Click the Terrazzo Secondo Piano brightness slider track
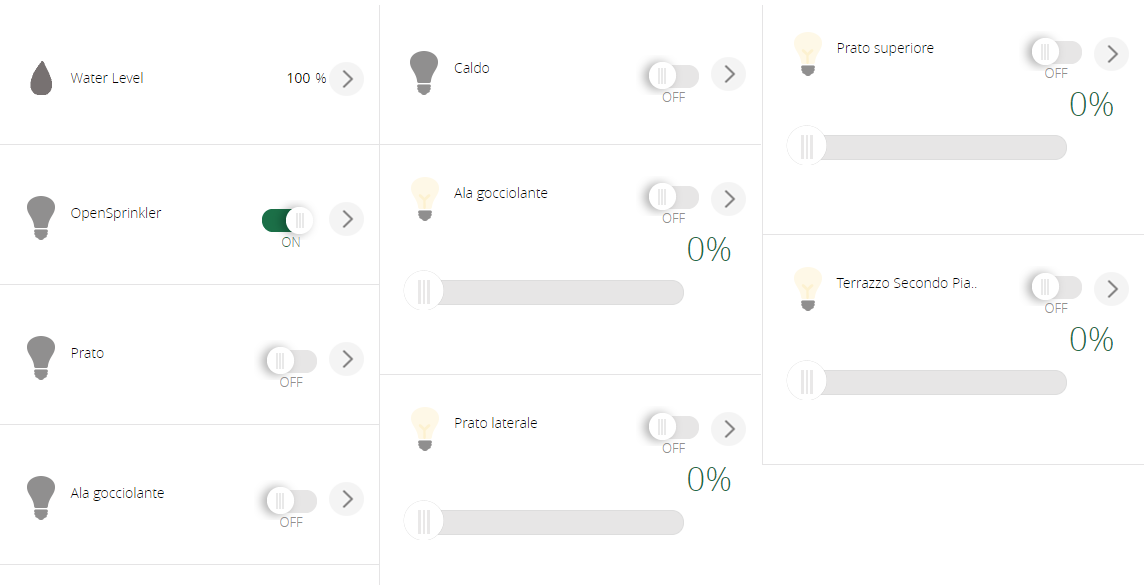Screen dimensions: 1144x585 (927, 381)
